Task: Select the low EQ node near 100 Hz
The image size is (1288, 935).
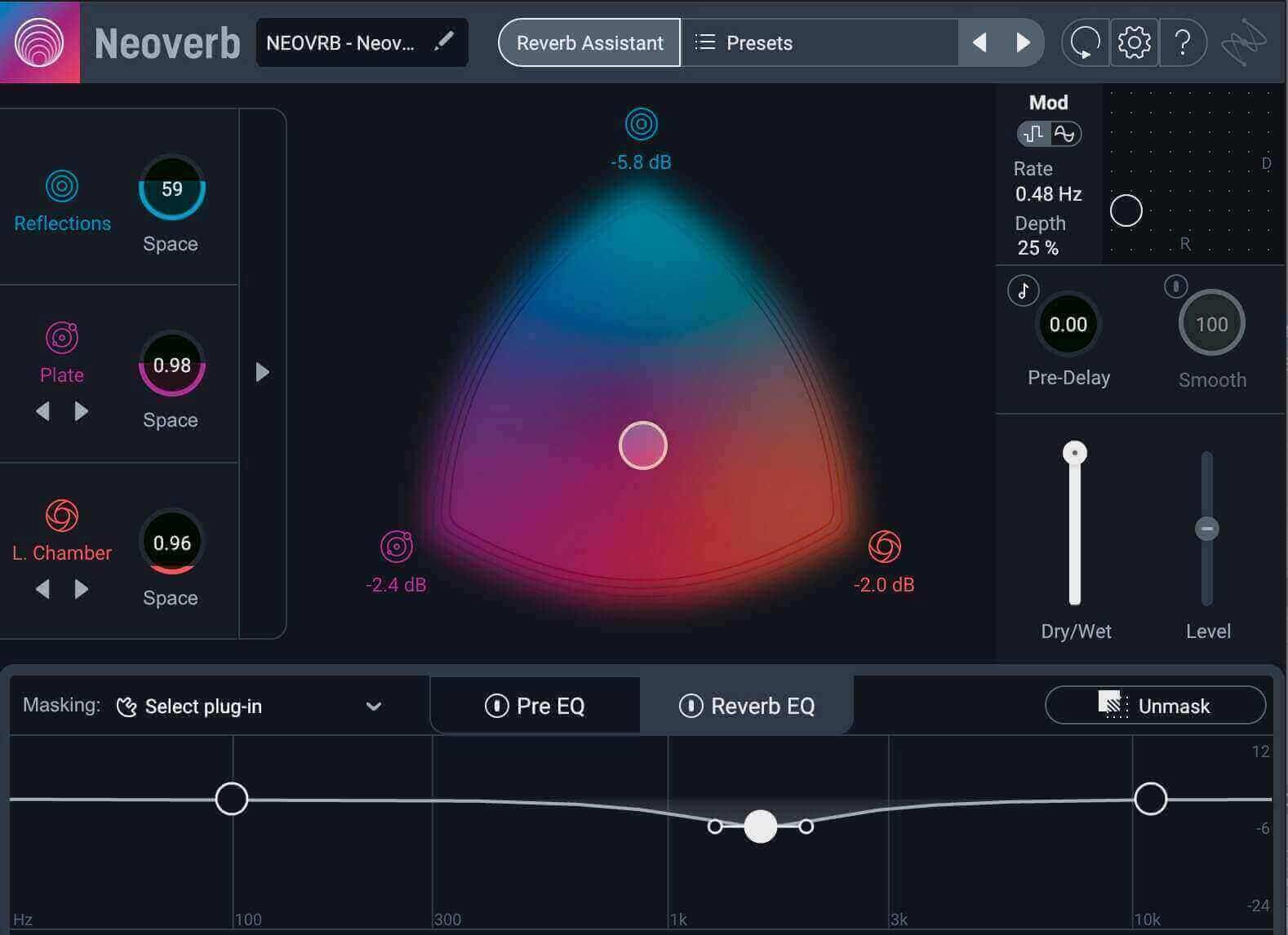Action: click(232, 799)
